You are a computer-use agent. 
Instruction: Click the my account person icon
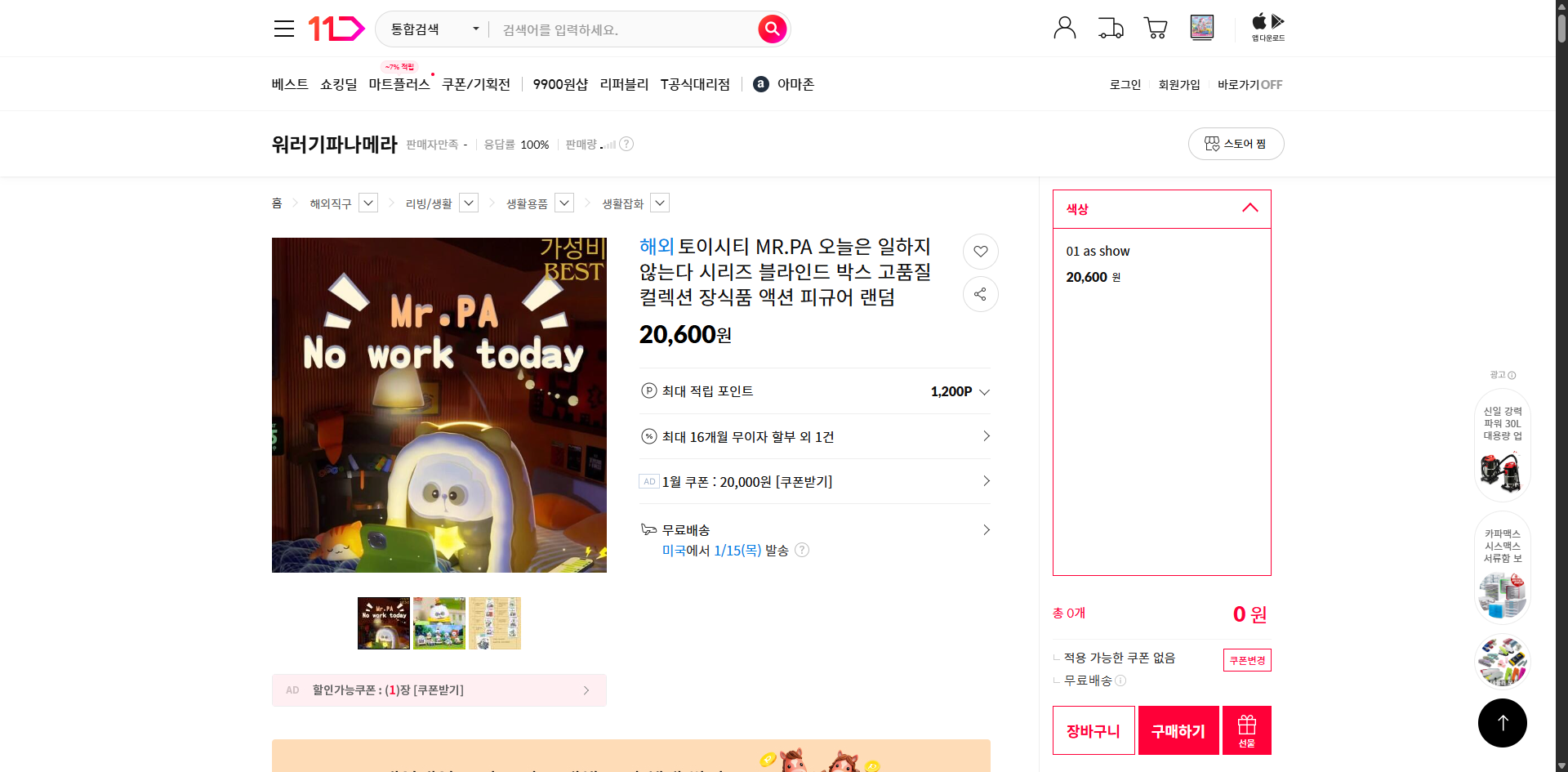(1064, 27)
